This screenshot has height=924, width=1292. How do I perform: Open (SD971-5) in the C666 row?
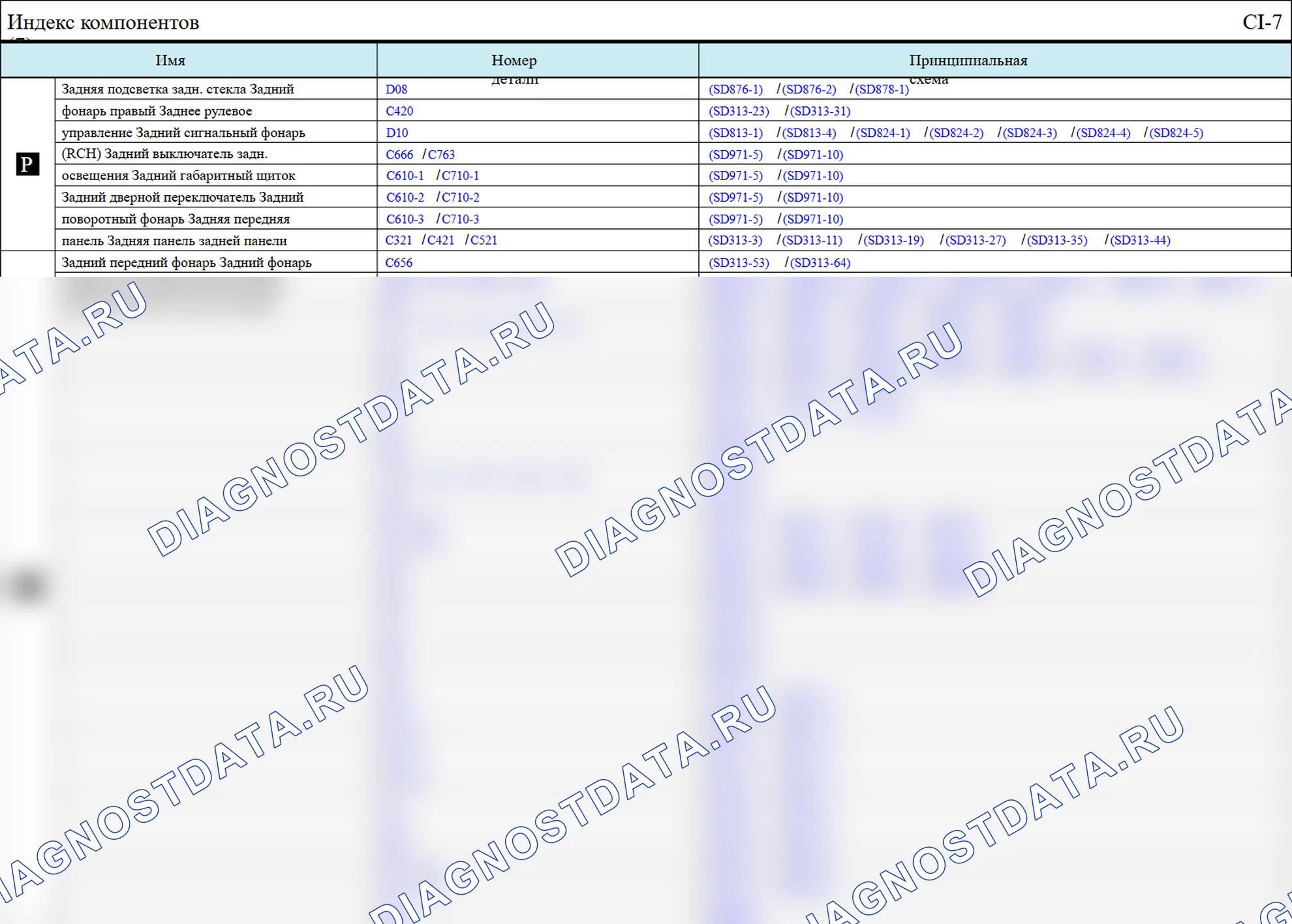pyautogui.click(x=736, y=155)
